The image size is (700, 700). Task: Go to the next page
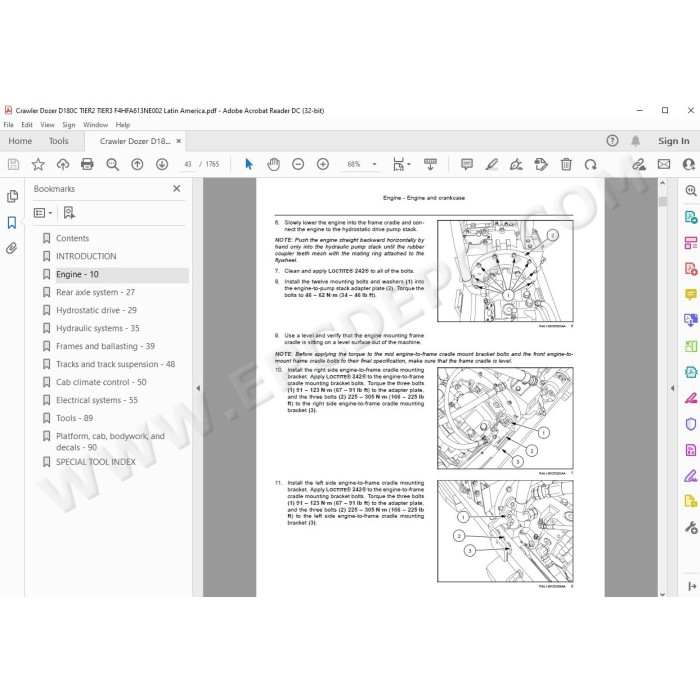tap(162, 164)
